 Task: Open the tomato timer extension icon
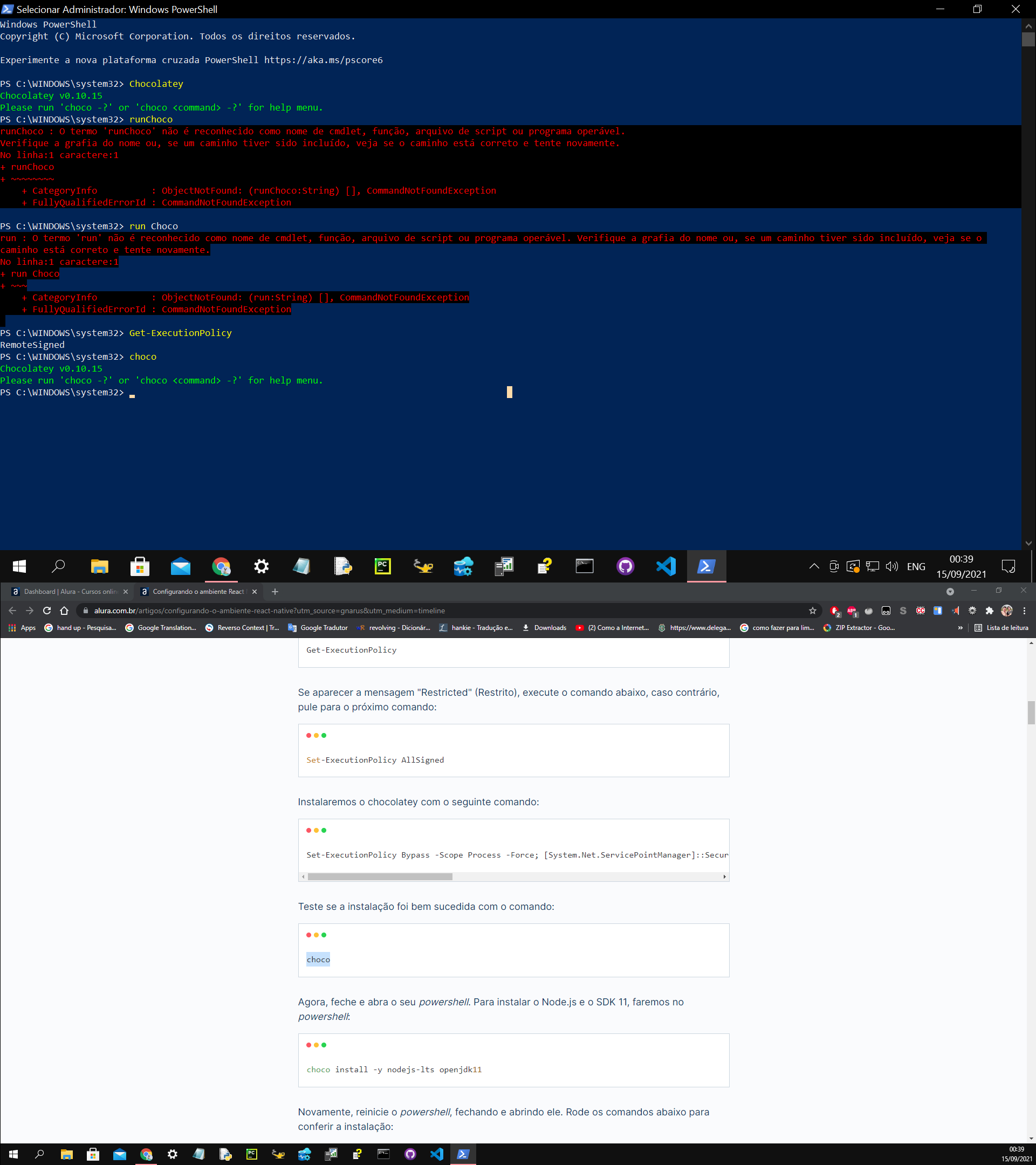[869, 611]
